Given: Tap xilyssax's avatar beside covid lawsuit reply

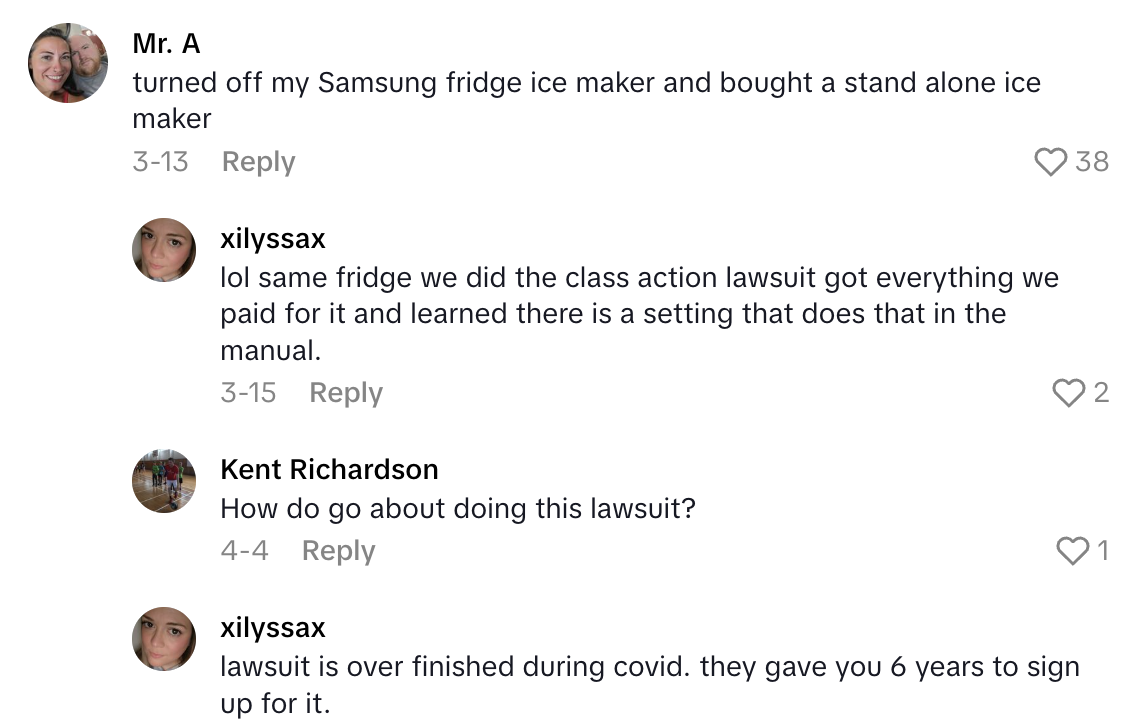Looking at the screenshot, I should coord(164,639).
